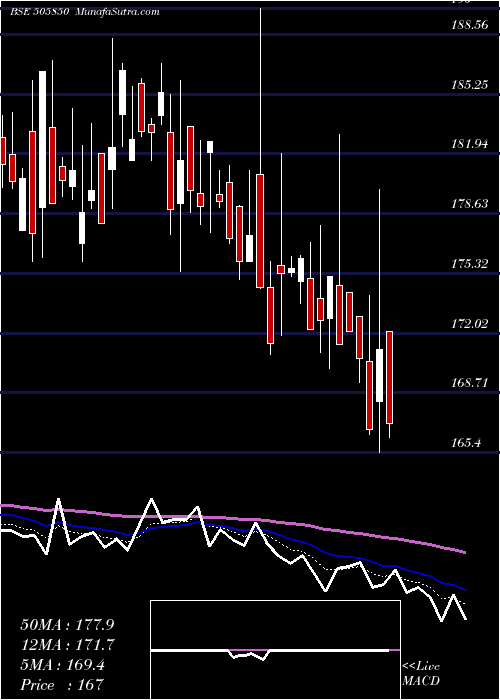
Task: Click the 185.25 price axis label
Action: [469, 85]
